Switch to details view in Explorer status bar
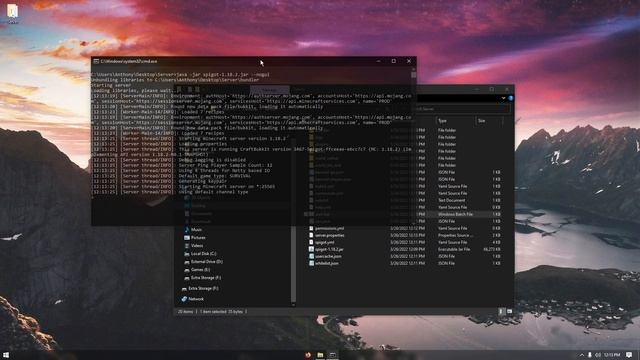 point(502,311)
